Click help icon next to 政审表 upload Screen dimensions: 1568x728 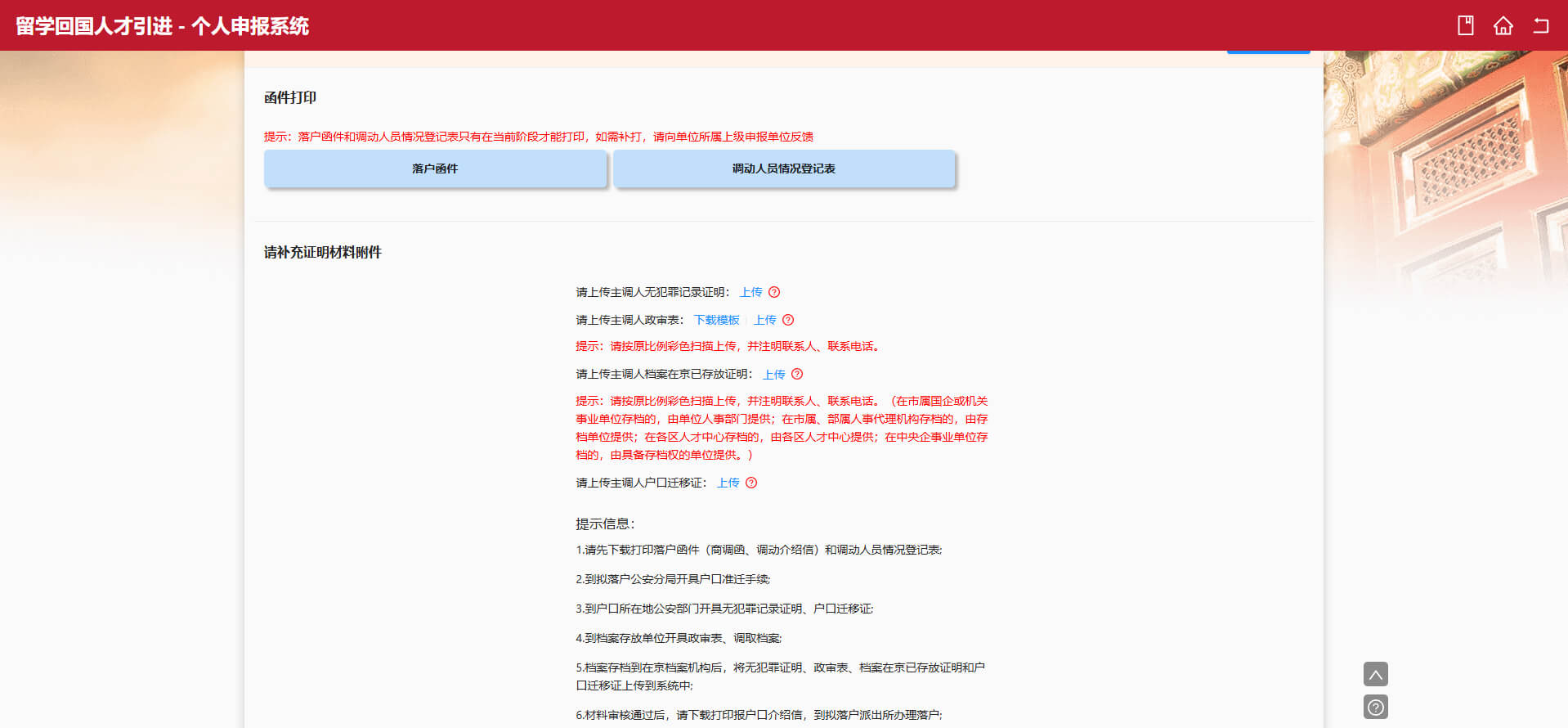788,320
